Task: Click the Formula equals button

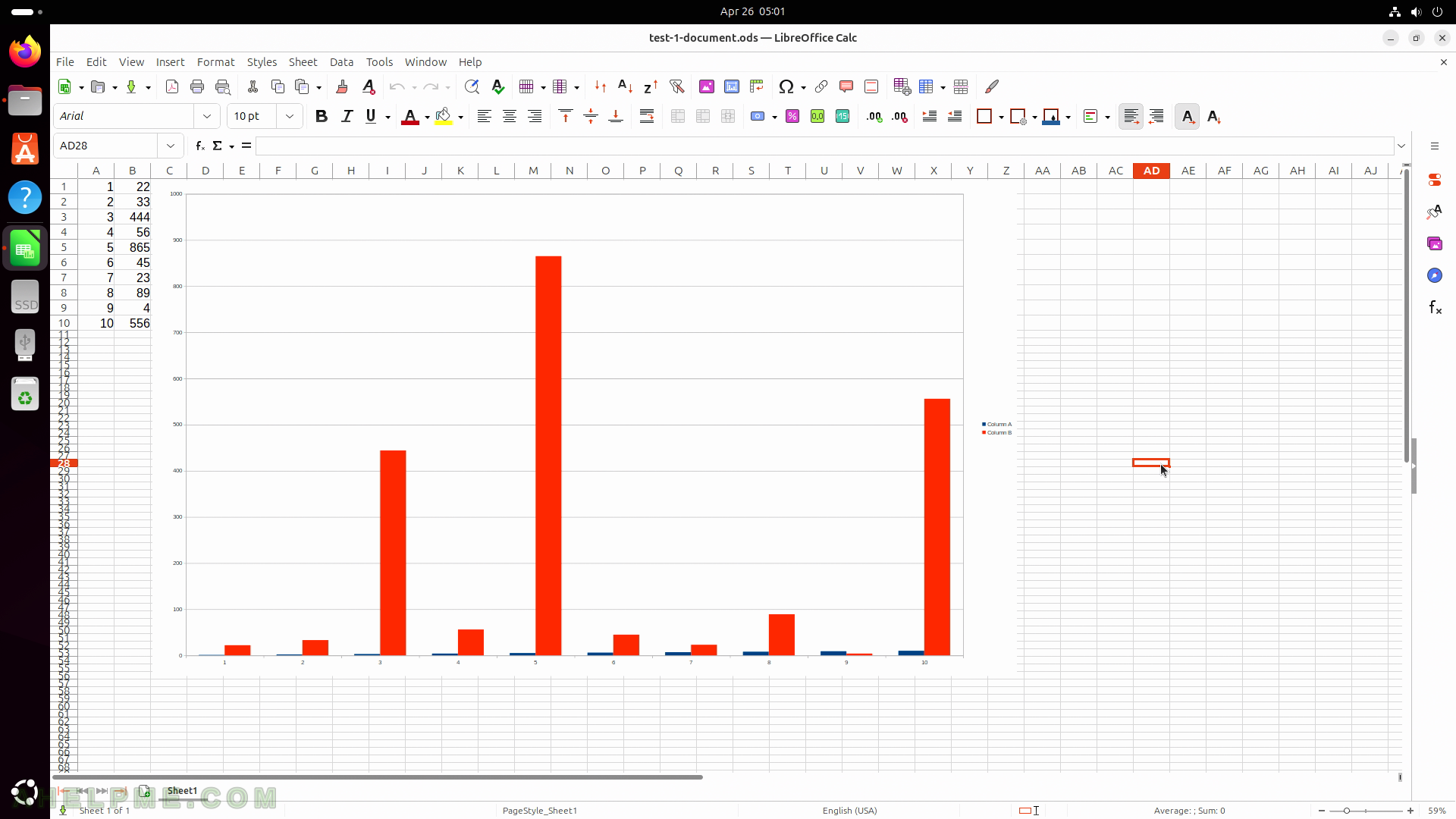Action: (246, 146)
